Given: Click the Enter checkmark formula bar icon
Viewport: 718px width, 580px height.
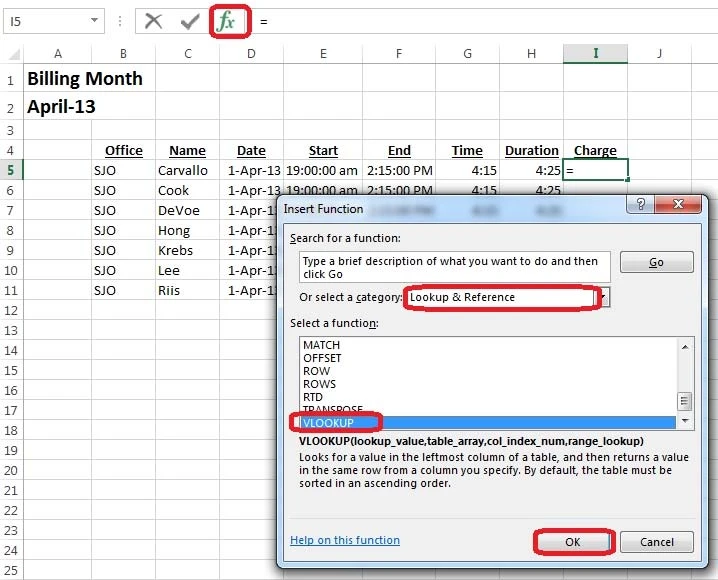Looking at the screenshot, I should (x=189, y=21).
